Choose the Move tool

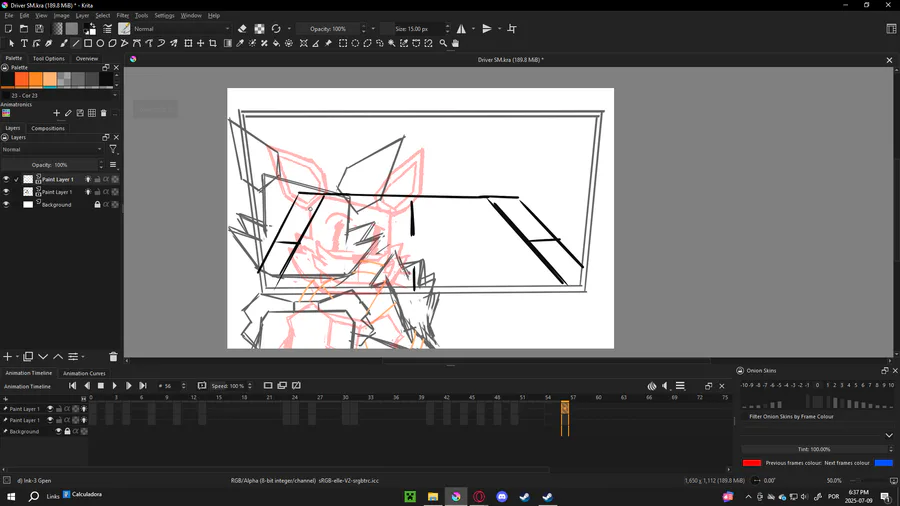coord(200,43)
